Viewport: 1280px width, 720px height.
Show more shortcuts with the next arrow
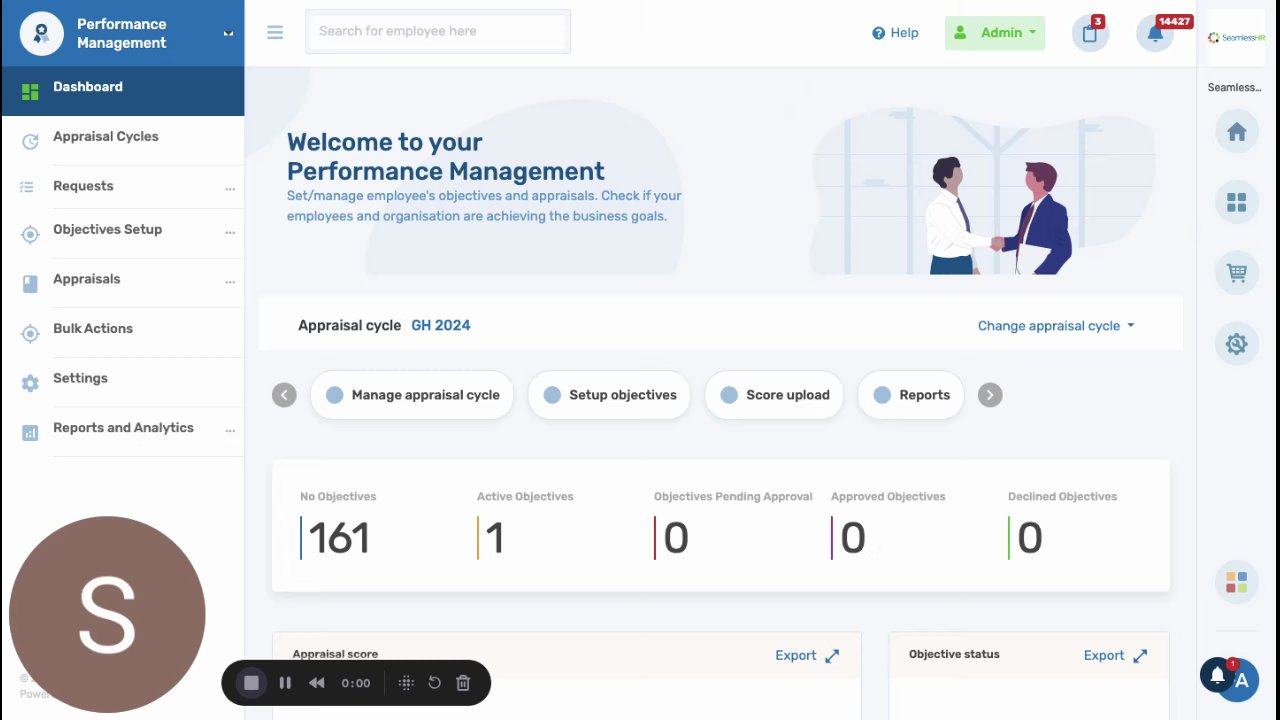click(990, 395)
